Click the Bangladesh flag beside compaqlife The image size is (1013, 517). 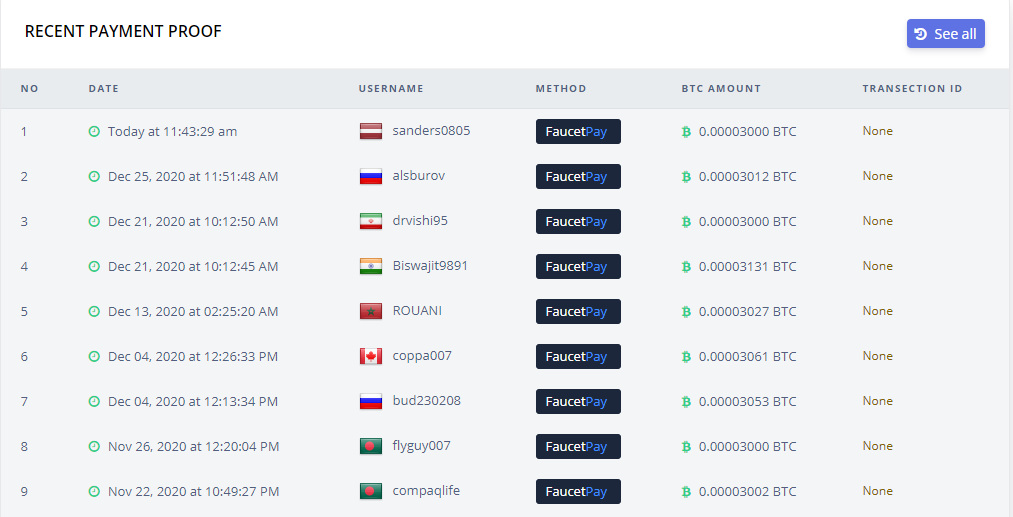tap(371, 492)
